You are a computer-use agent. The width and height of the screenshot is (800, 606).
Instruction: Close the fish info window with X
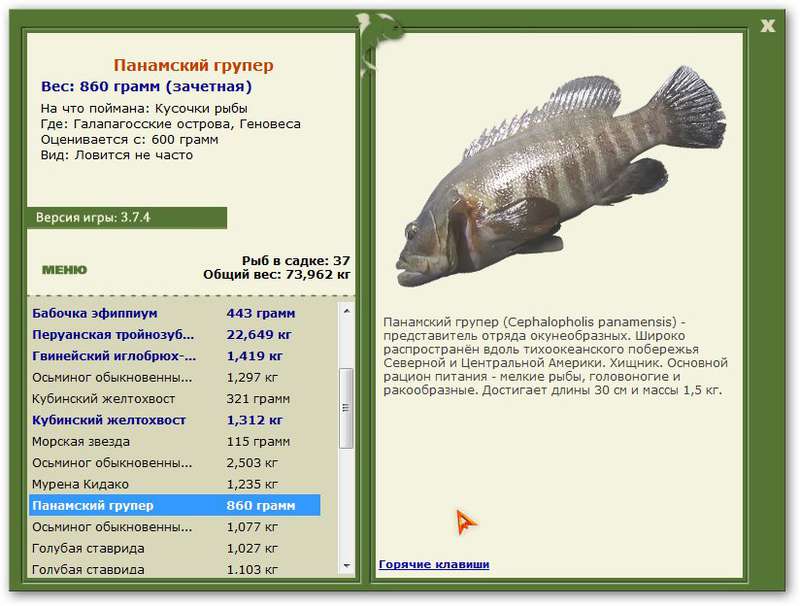point(767,26)
